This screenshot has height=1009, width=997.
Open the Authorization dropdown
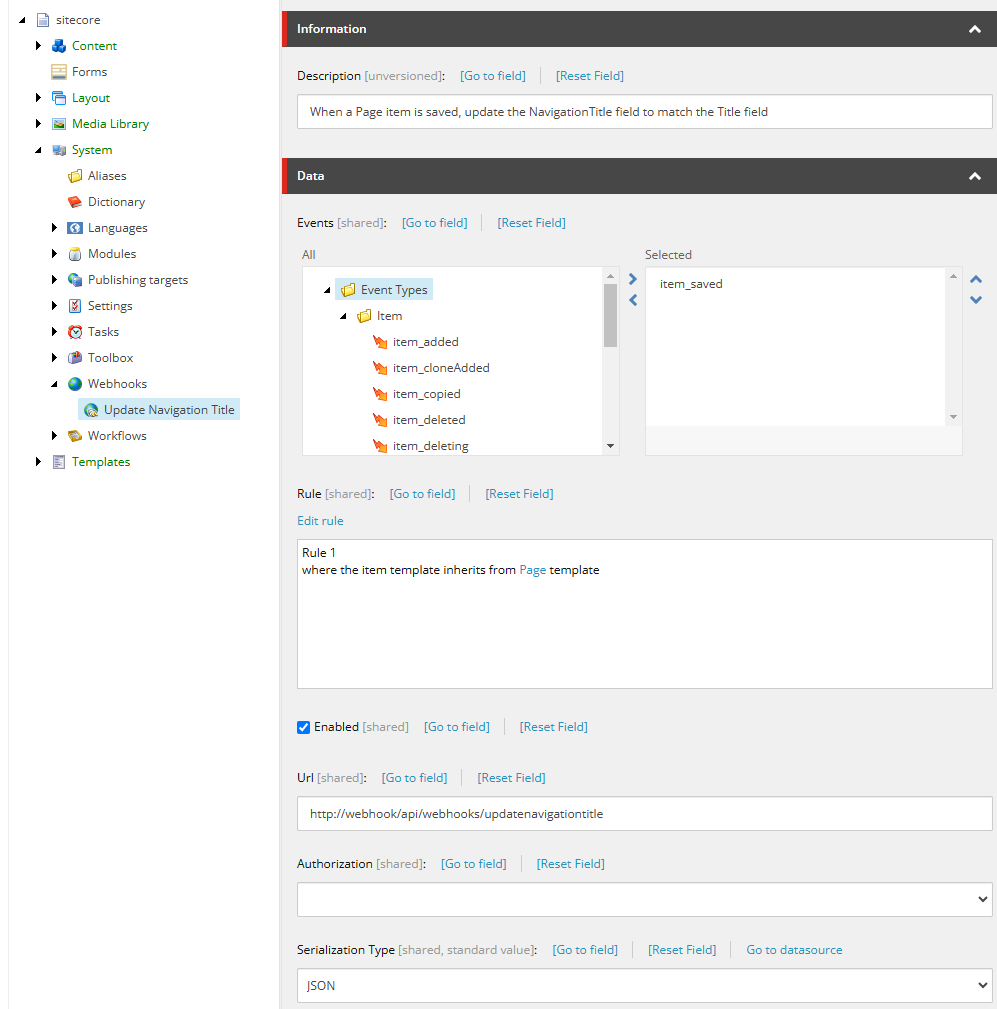(x=644, y=900)
